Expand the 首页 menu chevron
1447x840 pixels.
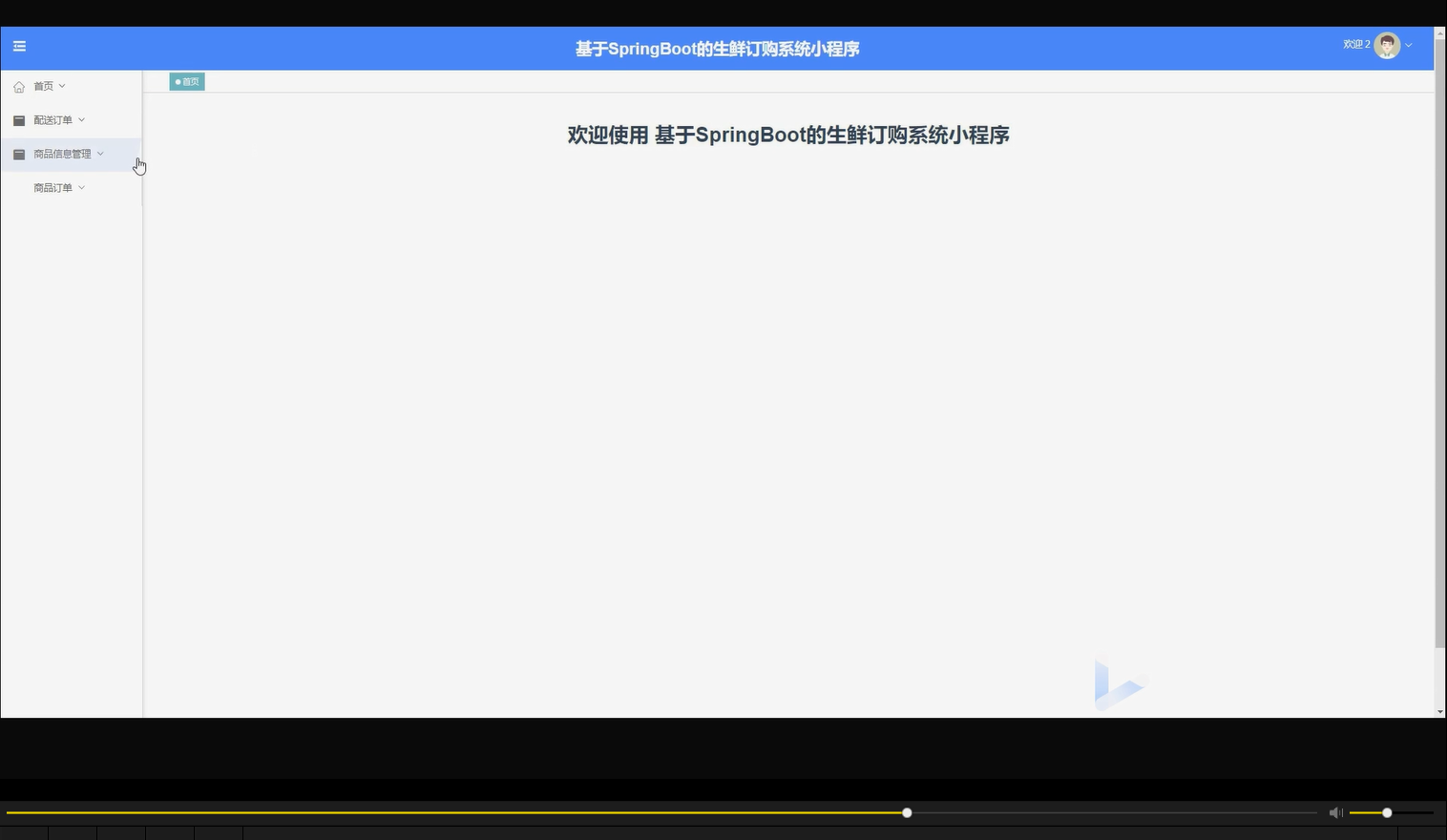point(62,86)
